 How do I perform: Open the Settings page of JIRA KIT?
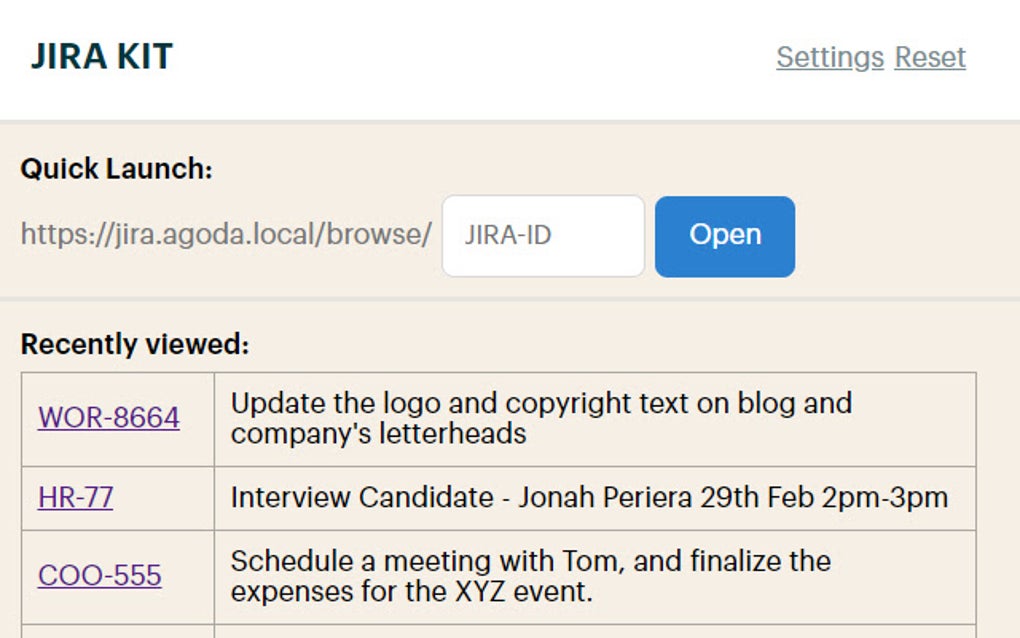[828, 58]
